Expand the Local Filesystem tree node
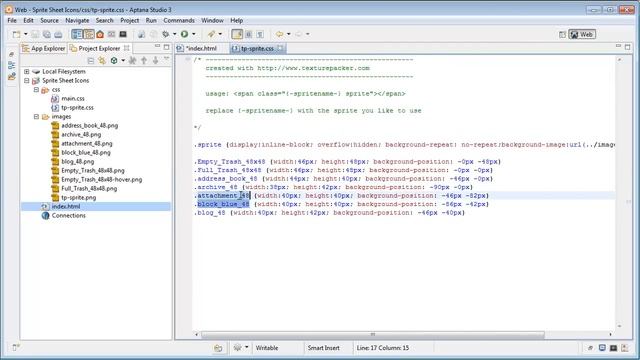Image resolution: width=640 pixels, height=360 pixels. point(27,71)
